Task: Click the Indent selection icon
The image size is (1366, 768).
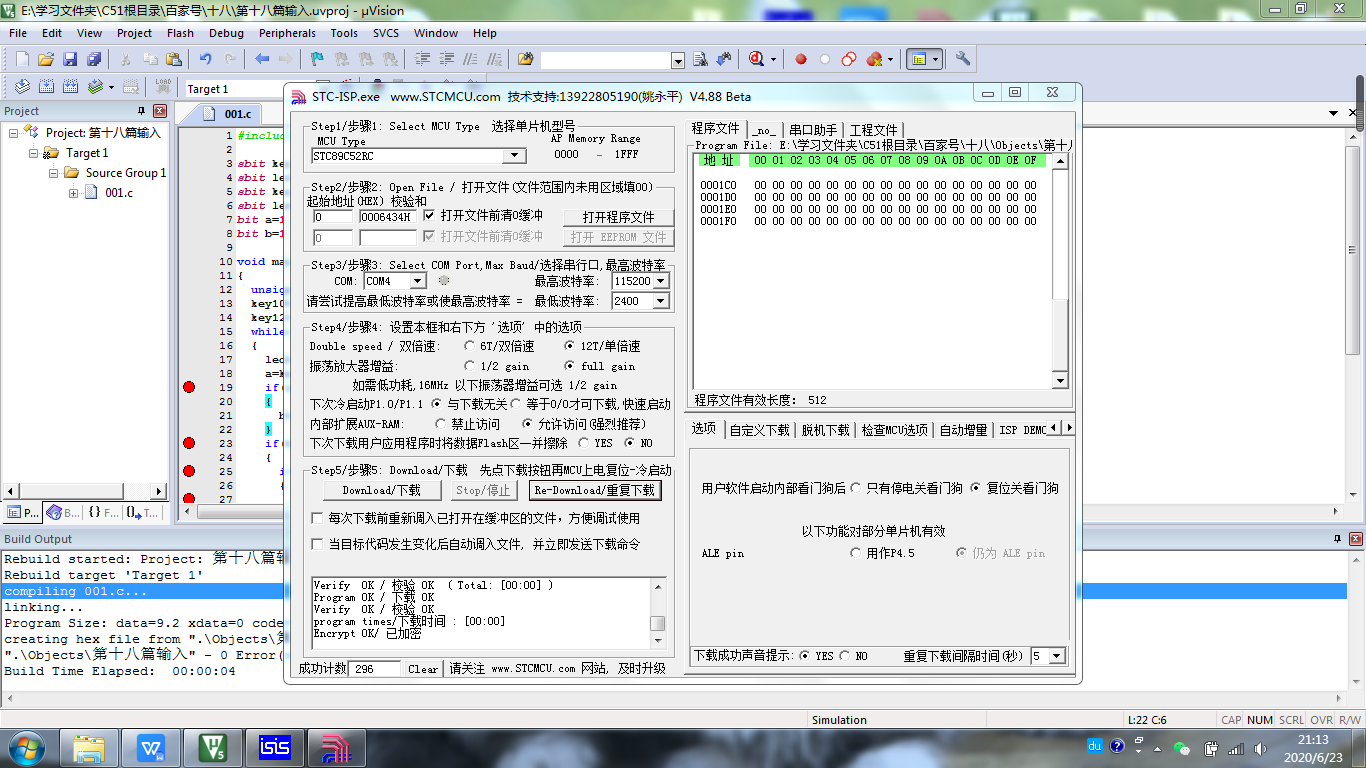Action: click(423, 59)
